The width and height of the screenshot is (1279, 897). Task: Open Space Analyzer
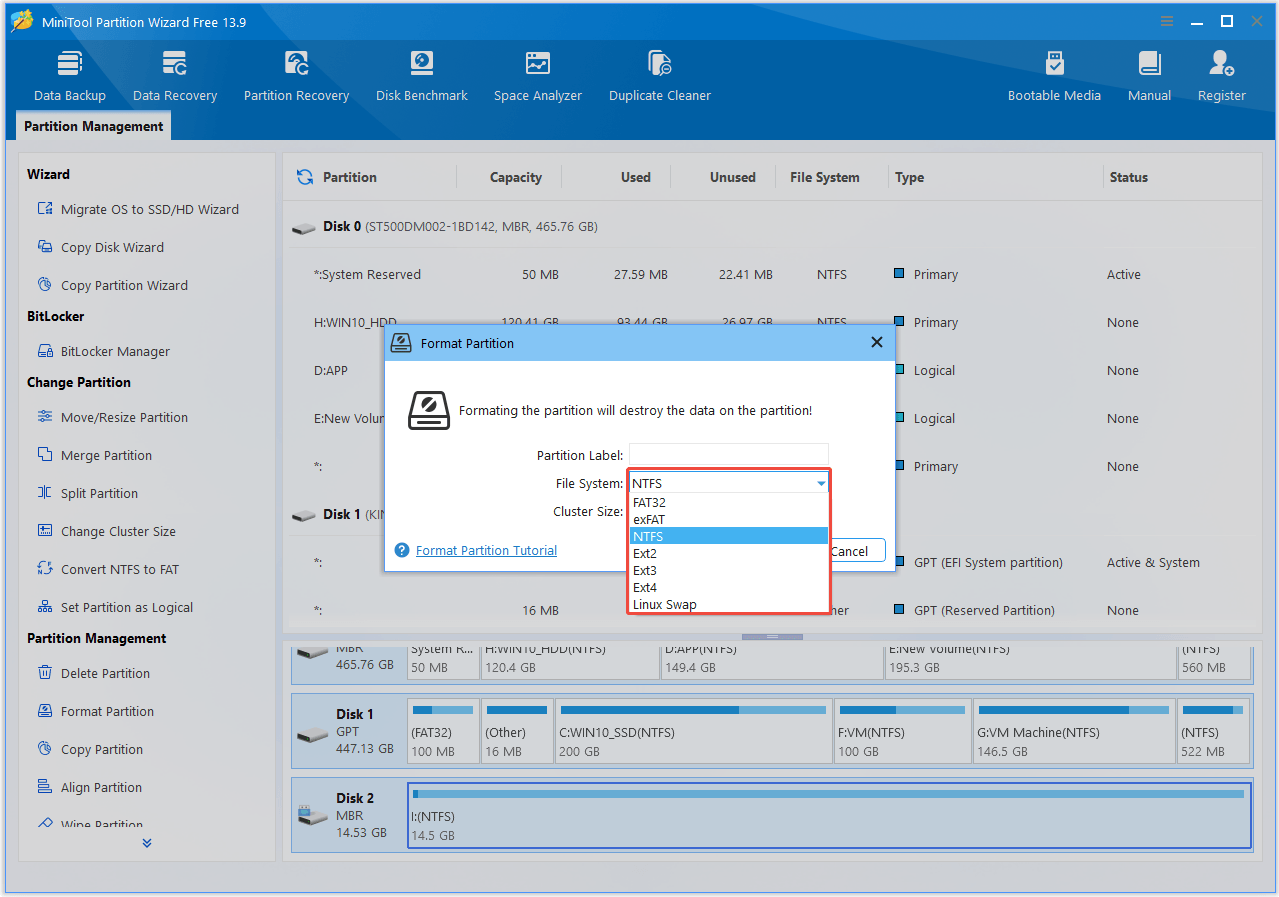(538, 77)
